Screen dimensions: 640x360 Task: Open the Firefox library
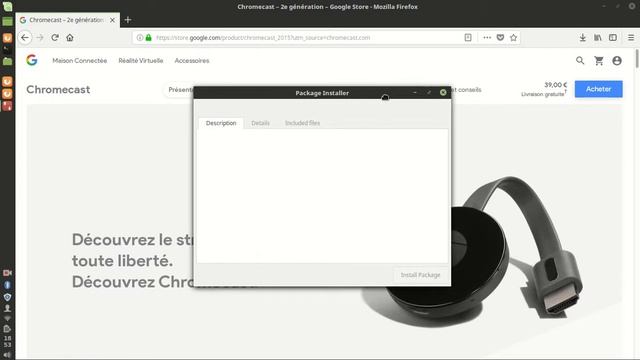coord(598,38)
